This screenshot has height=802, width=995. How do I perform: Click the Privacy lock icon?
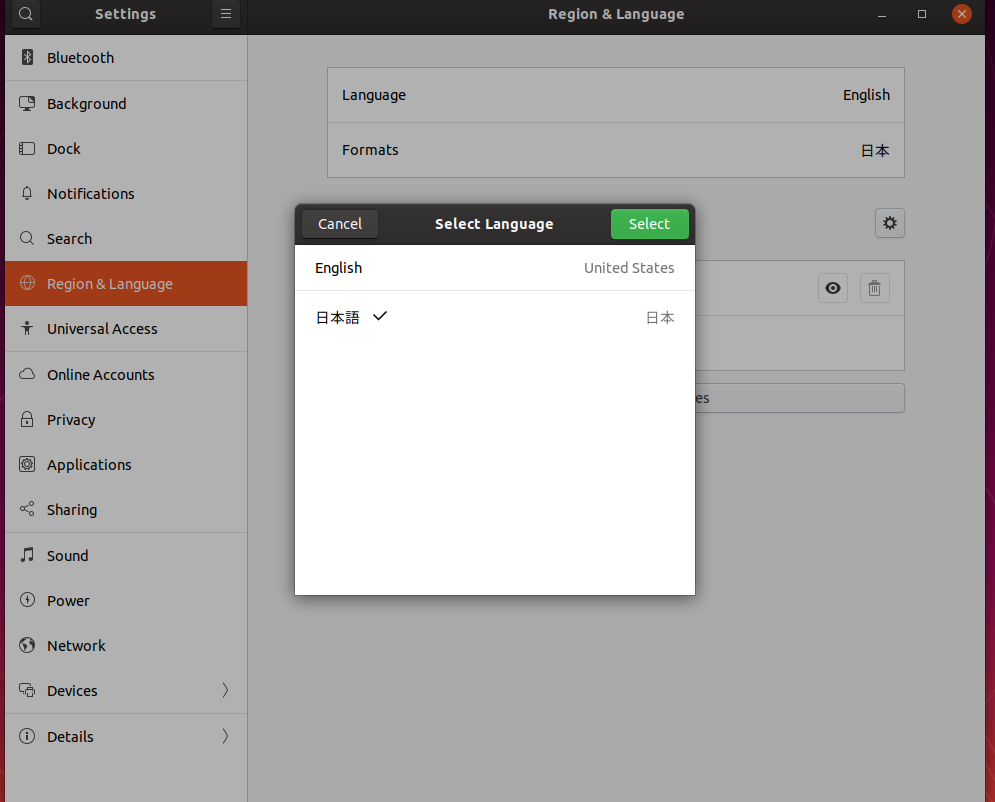pos(27,419)
